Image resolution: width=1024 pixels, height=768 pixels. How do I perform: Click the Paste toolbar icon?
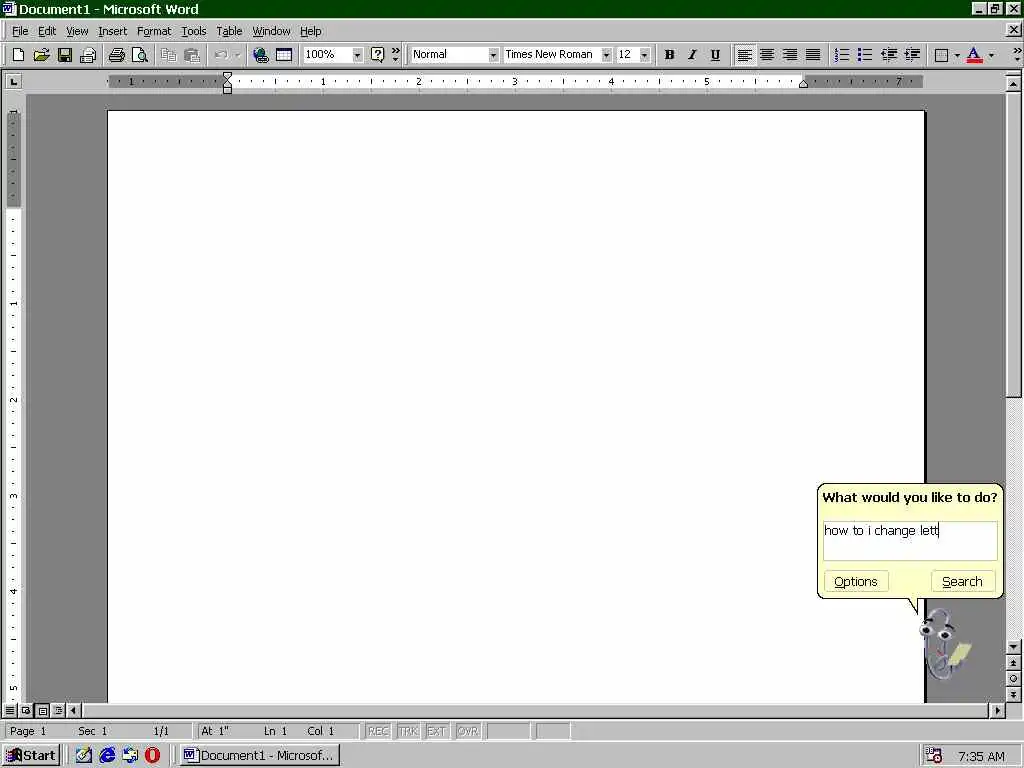(x=191, y=55)
